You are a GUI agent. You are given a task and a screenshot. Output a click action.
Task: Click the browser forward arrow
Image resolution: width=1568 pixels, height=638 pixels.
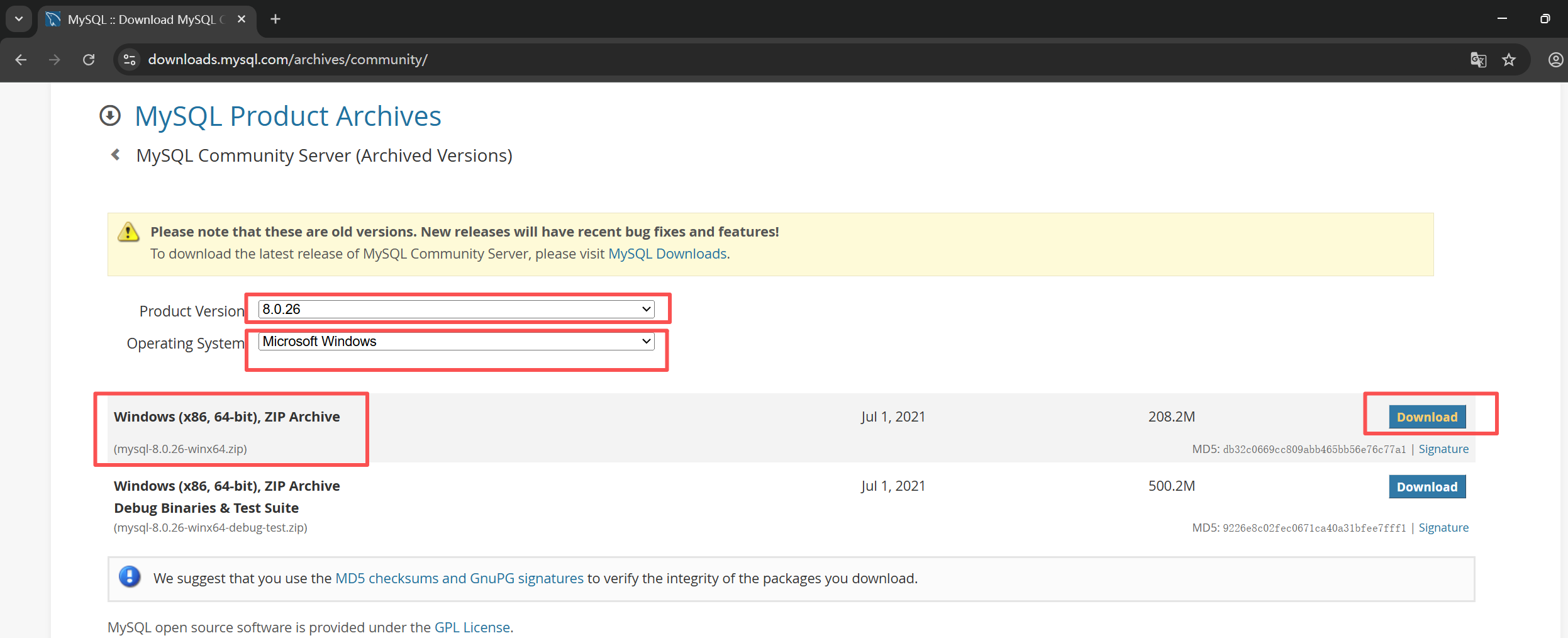point(55,60)
